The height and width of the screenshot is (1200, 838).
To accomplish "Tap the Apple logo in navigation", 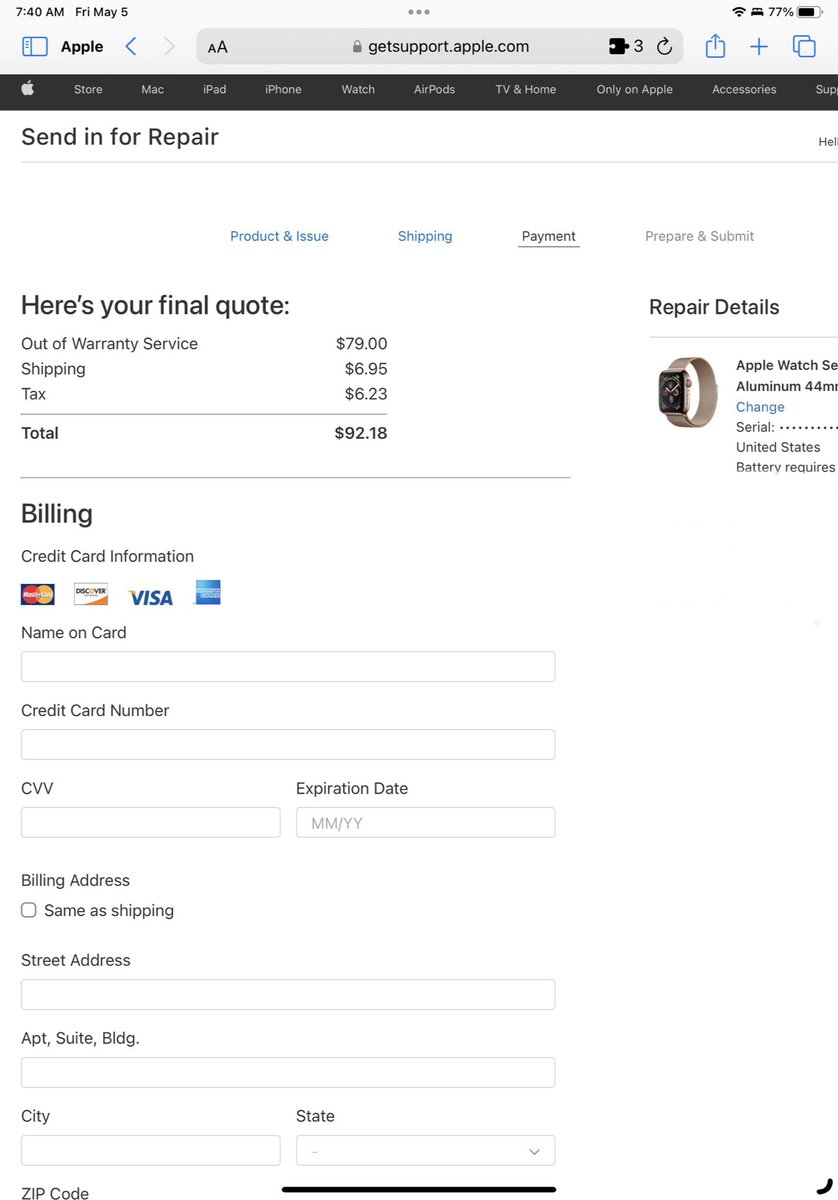I will pos(28,89).
